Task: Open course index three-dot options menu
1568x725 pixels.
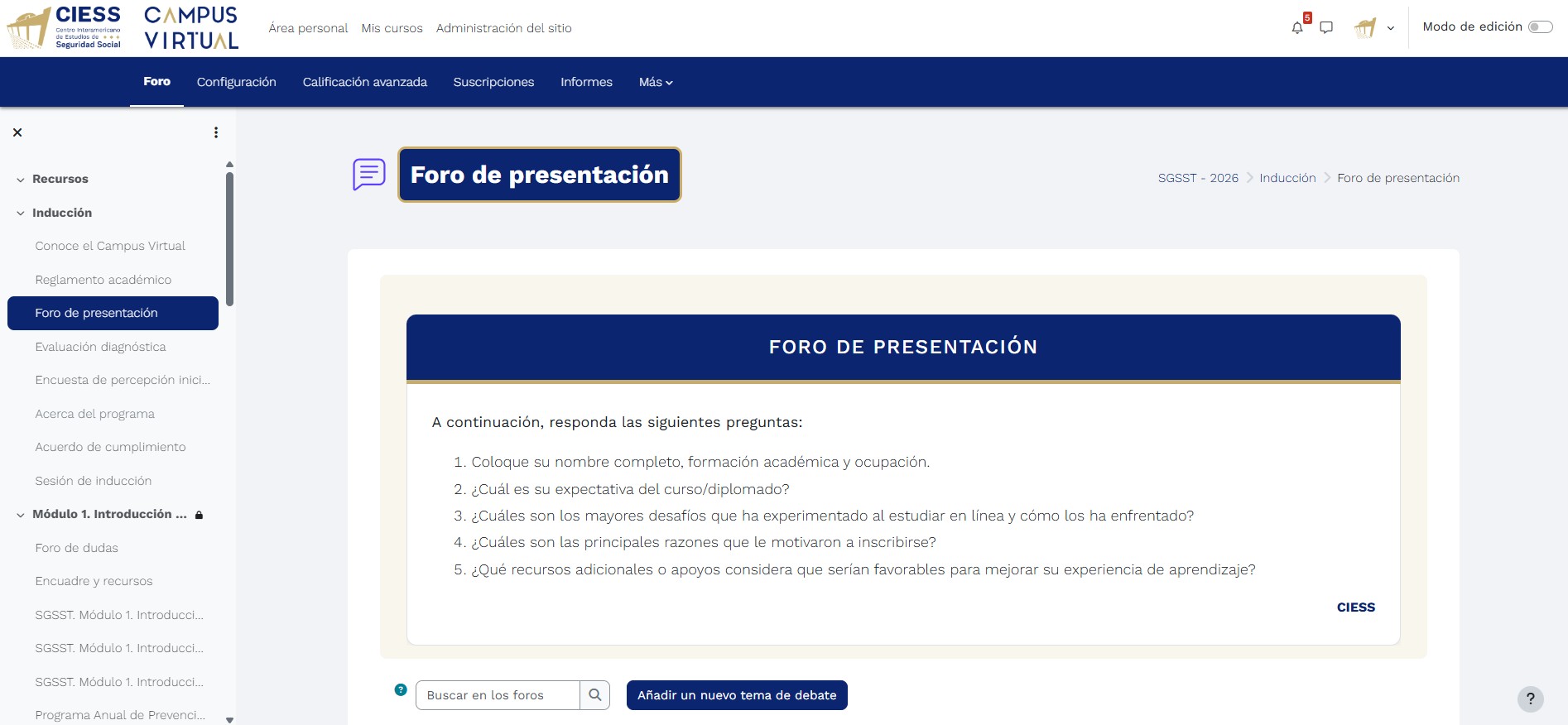Action: click(x=216, y=132)
